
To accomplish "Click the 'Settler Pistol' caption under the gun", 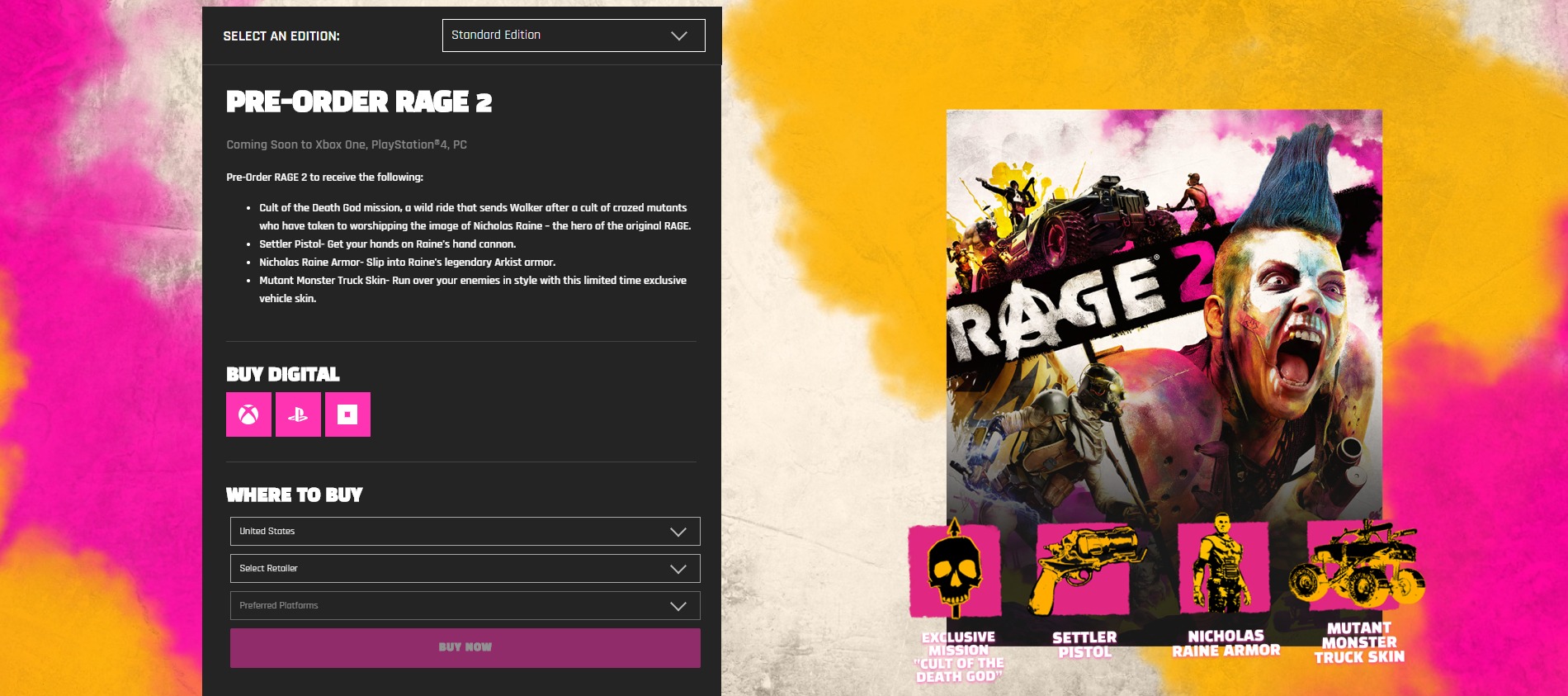I will [1084, 645].
